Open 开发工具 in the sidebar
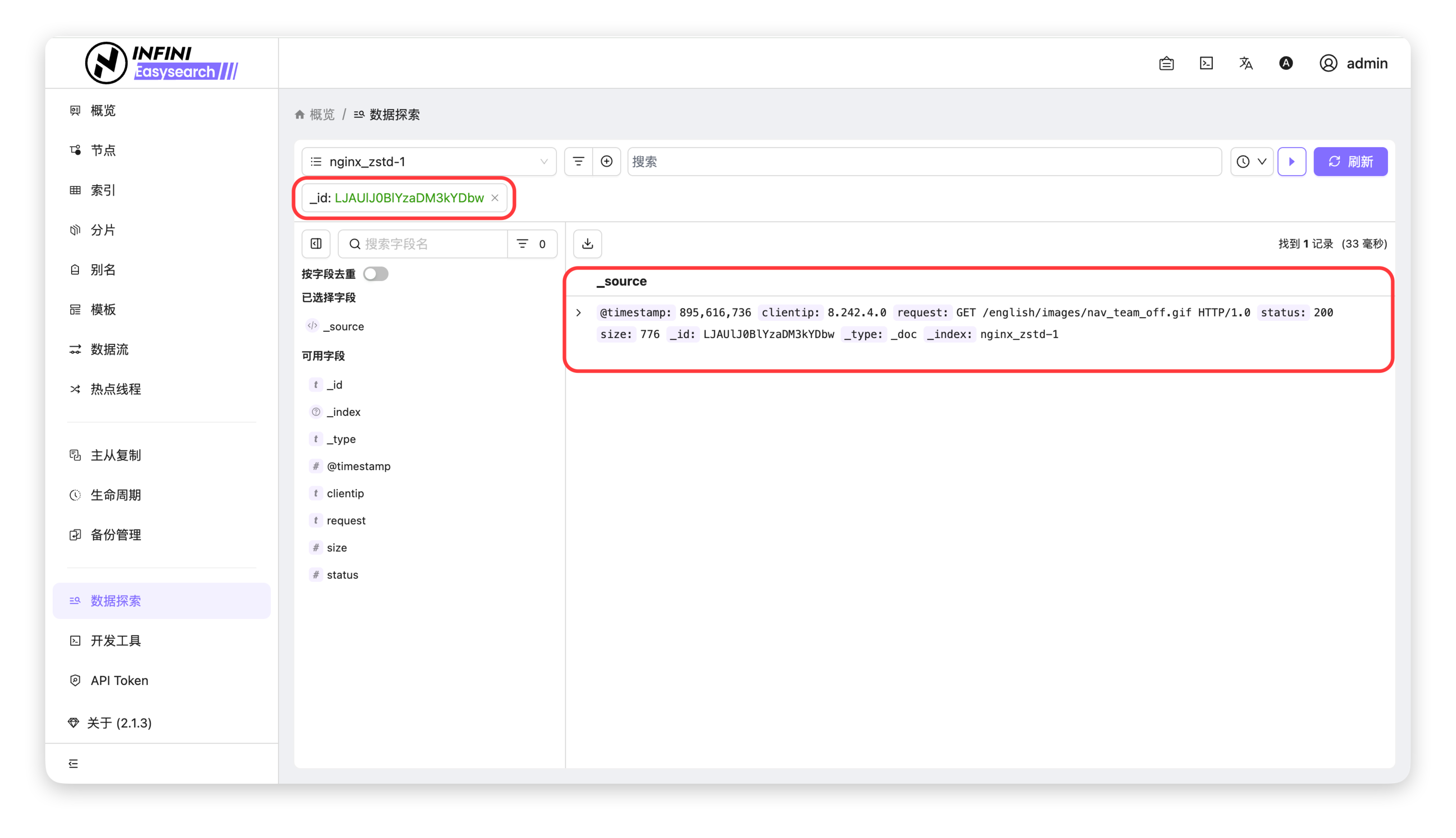The image size is (1456, 838). coord(115,640)
